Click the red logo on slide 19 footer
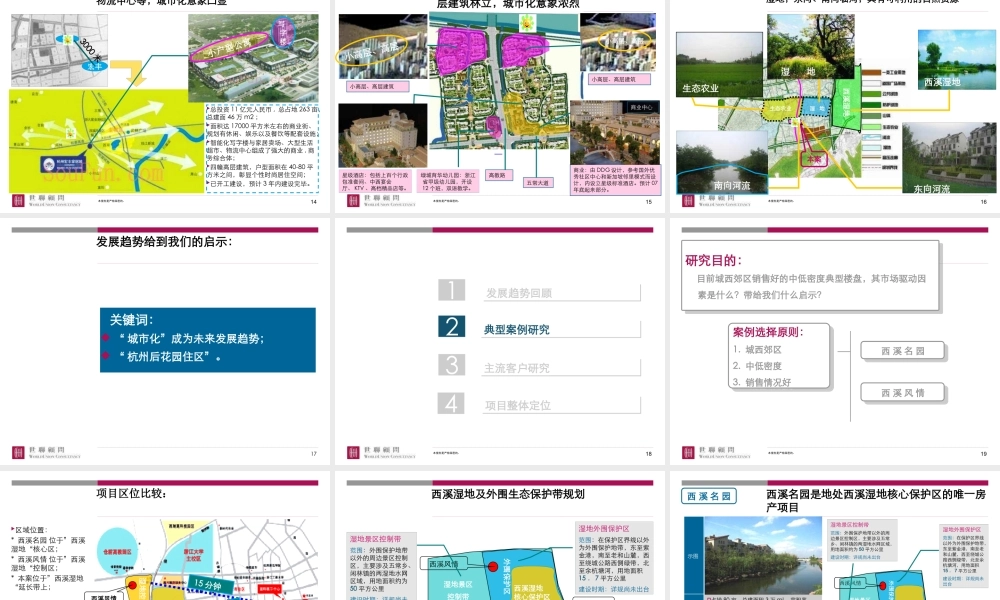1000x600 pixels. tap(688, 453)
